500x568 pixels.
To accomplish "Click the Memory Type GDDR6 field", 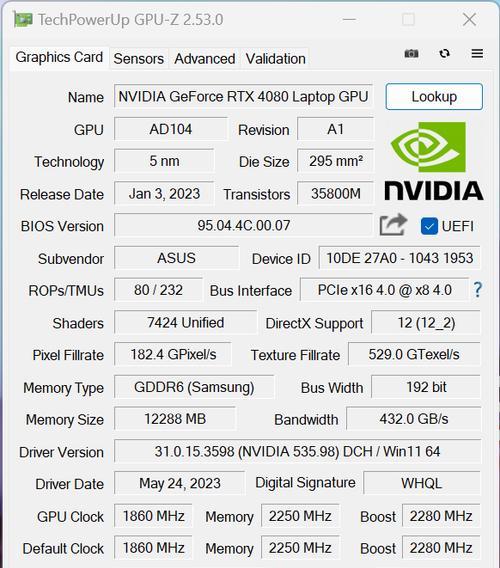I will click(x=194, y=387).
